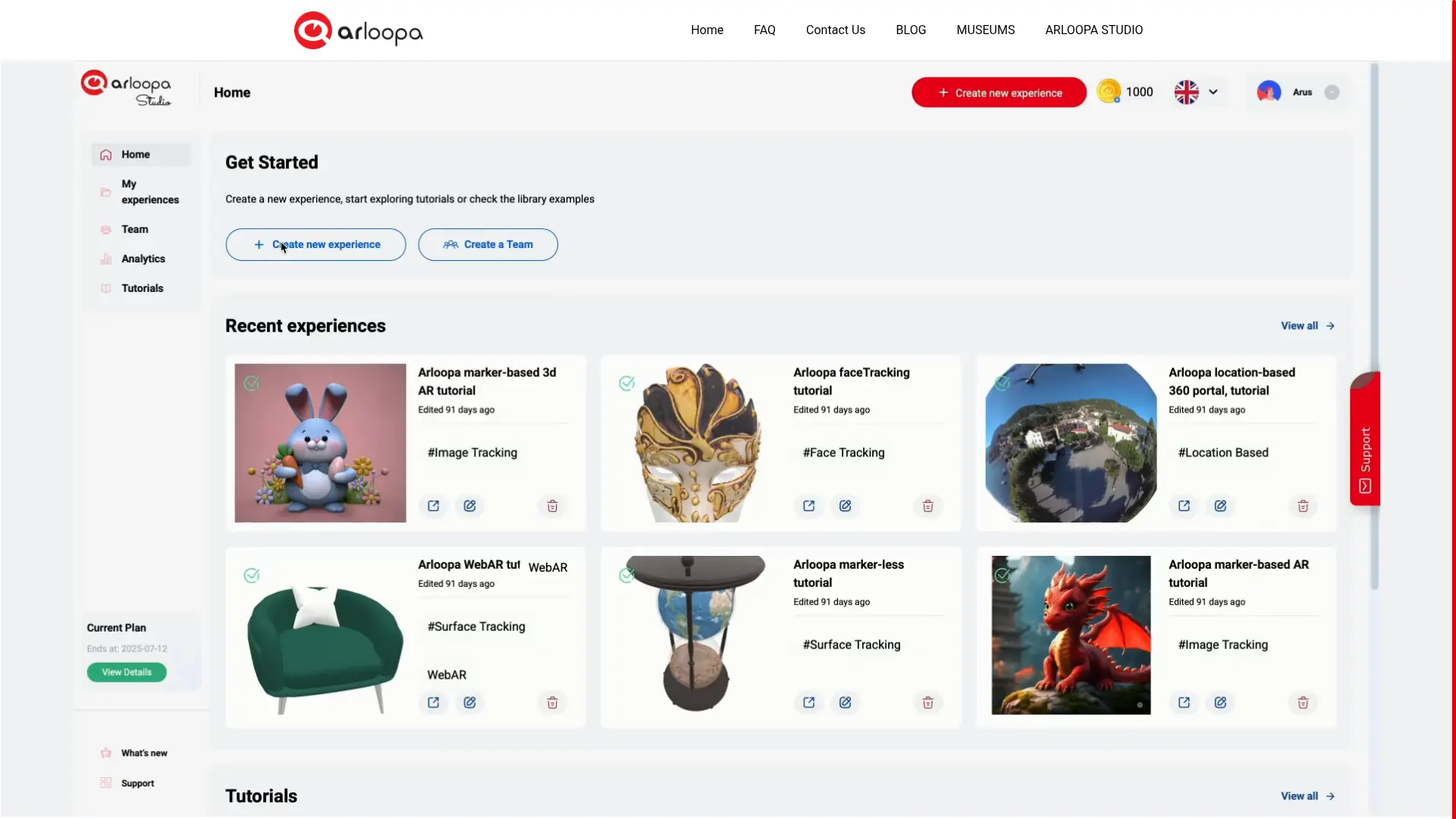1456x819 pixels.
Task: Go to MUSEUMS in the top navigation
Action: click(985, 30)
